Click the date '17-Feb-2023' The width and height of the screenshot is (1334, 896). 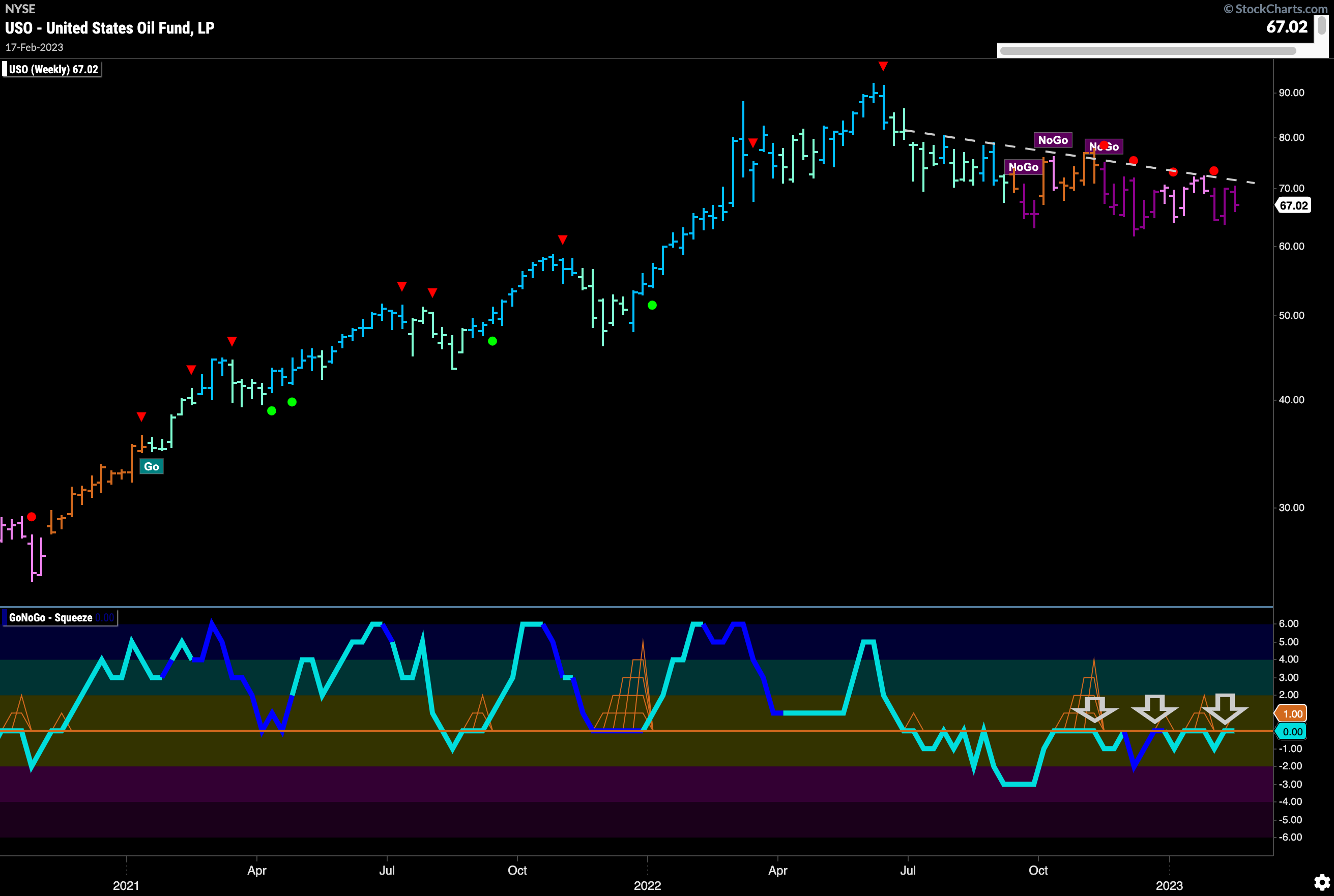(x=34, y=47)
